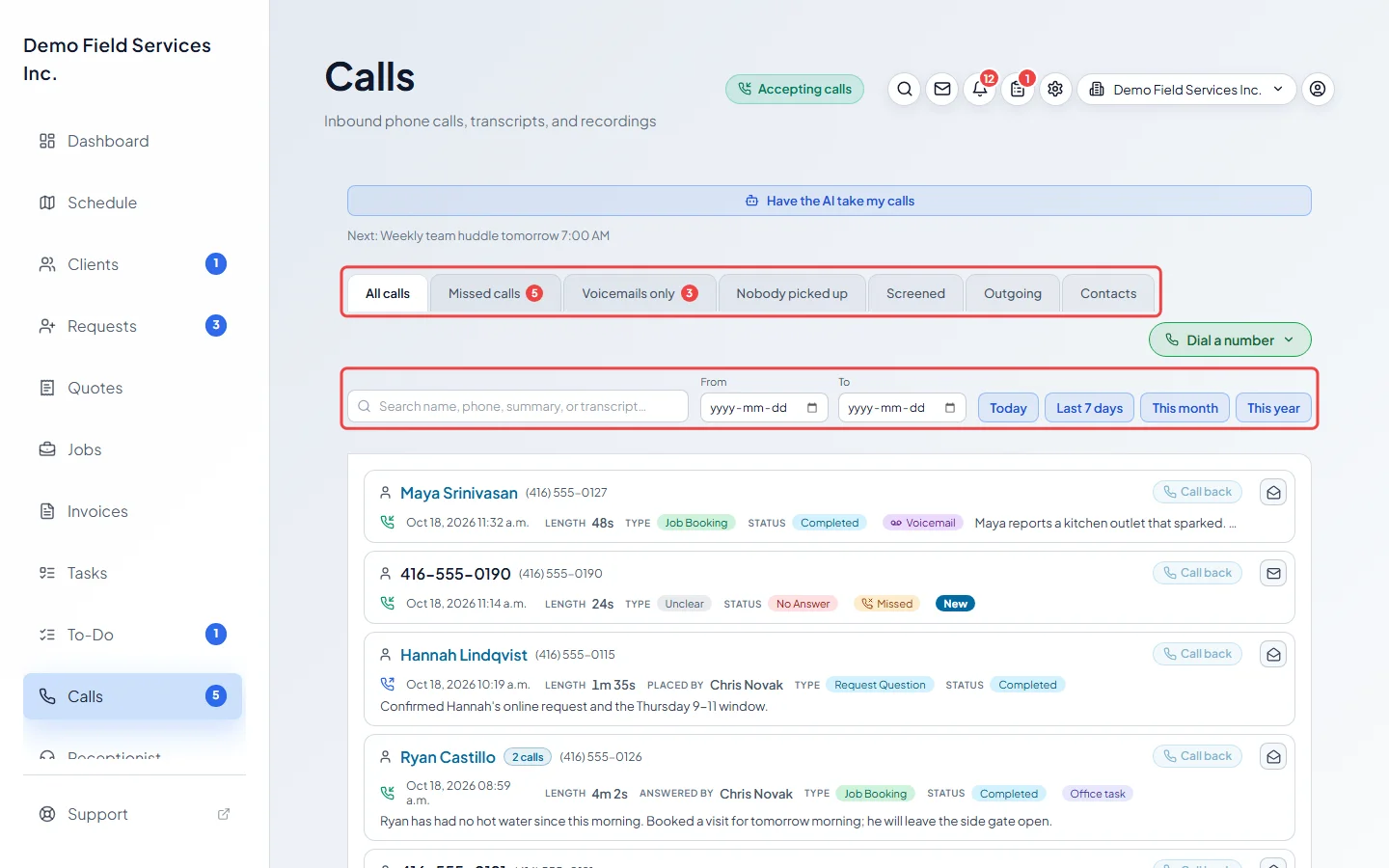Image resolution: width=1389 pixels, height=868 pixels.
Task: Open Schedule in sidebar
Action: (x=132, y=203)
